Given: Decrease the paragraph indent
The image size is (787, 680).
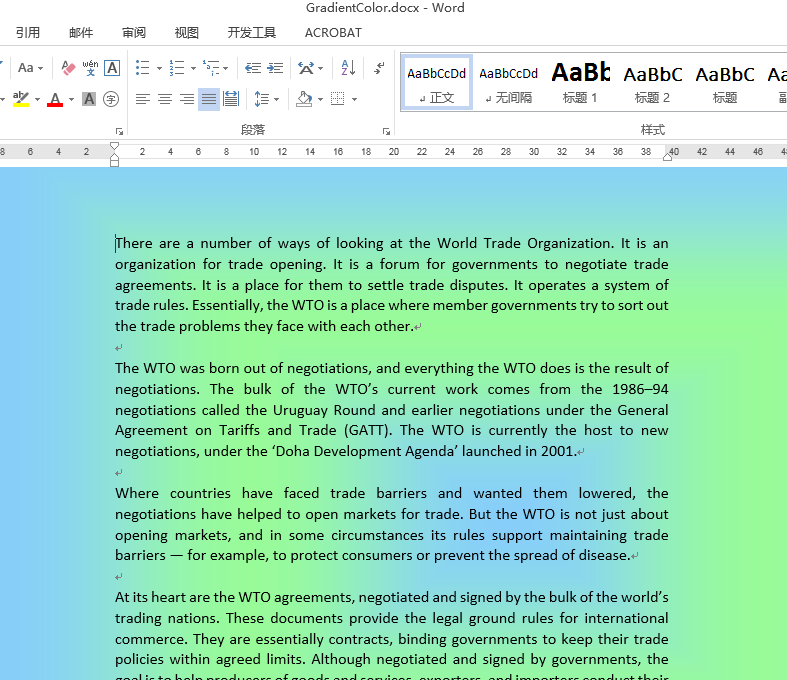Looking at the screenshot, I should 253,68.
